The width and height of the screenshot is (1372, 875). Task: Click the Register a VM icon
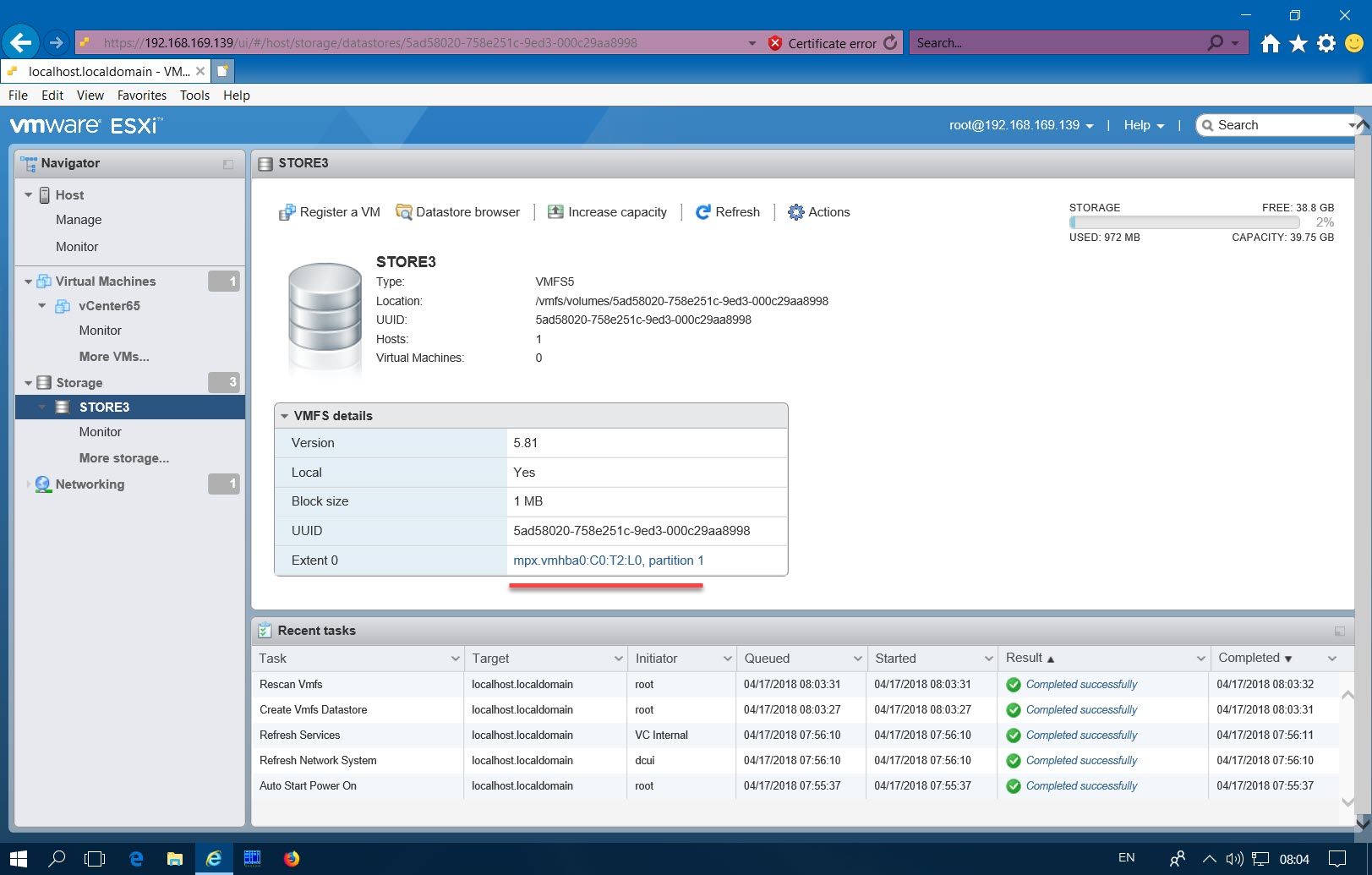[x=287, y=211]
